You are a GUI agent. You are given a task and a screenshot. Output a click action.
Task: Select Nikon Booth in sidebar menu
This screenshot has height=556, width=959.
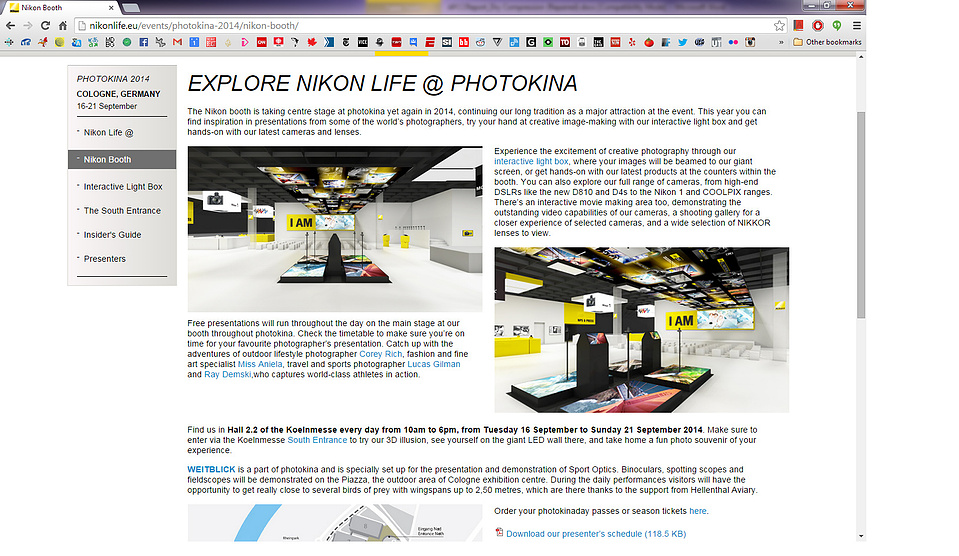coord(122,159)
